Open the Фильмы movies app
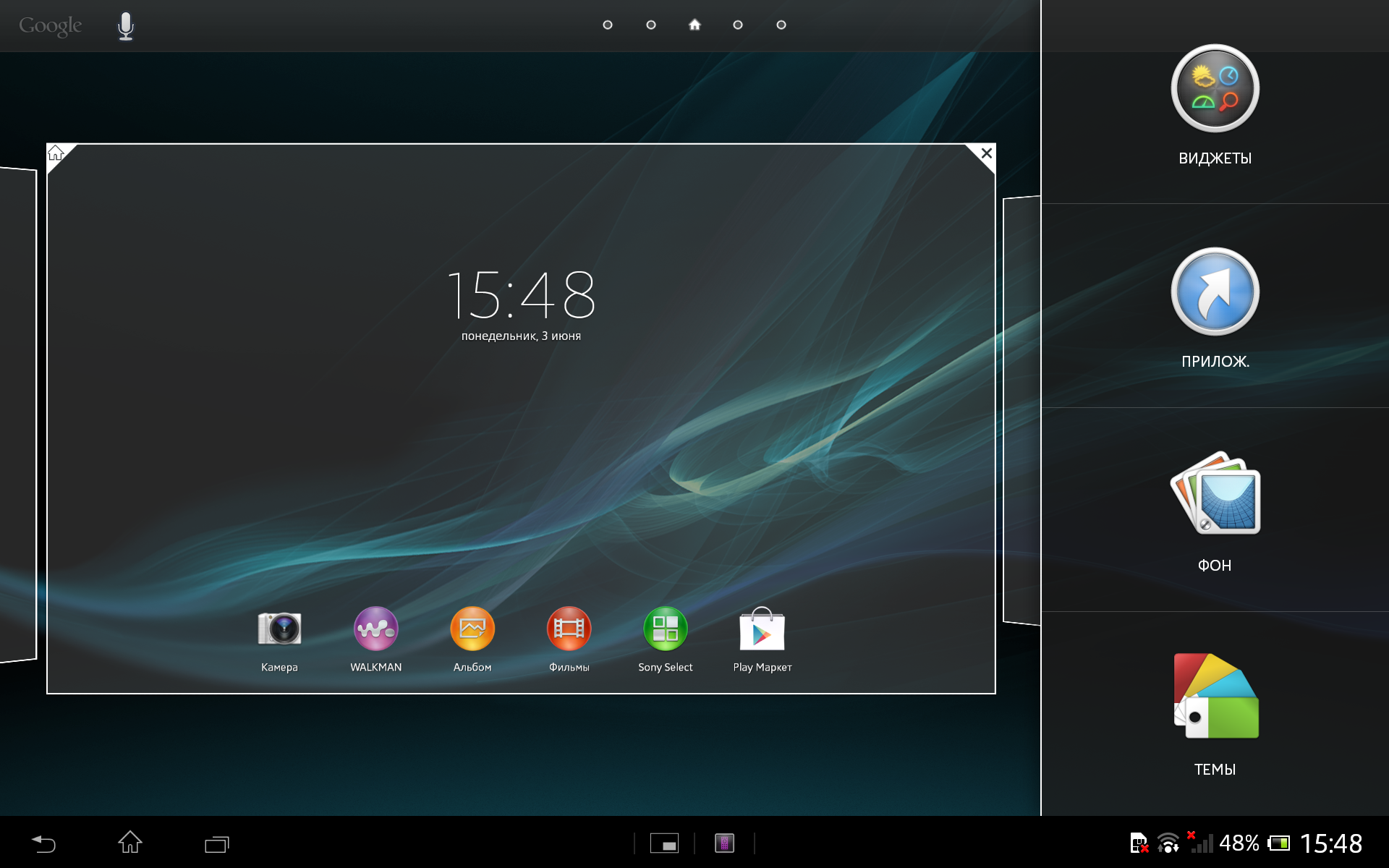 click(x=569, y=639)
